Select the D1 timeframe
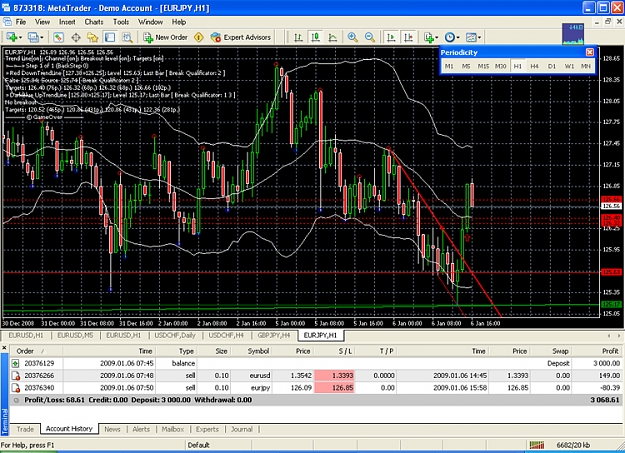 click(552, 66)
